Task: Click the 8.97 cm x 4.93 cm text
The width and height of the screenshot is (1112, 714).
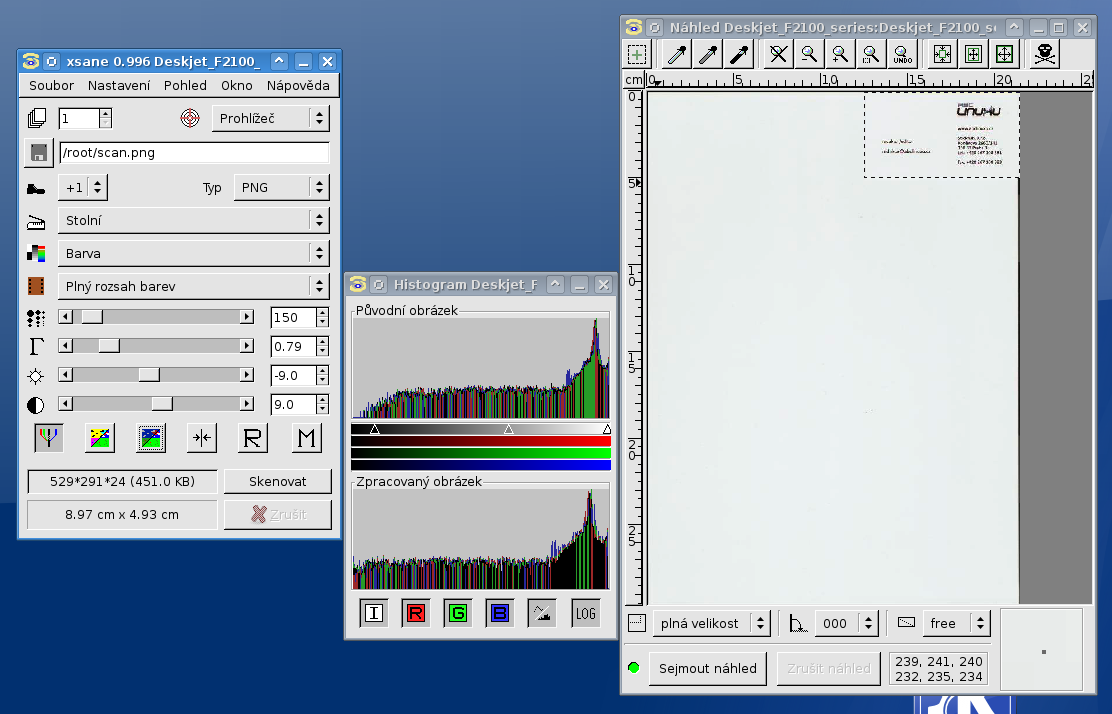Action: pos(122,515)
